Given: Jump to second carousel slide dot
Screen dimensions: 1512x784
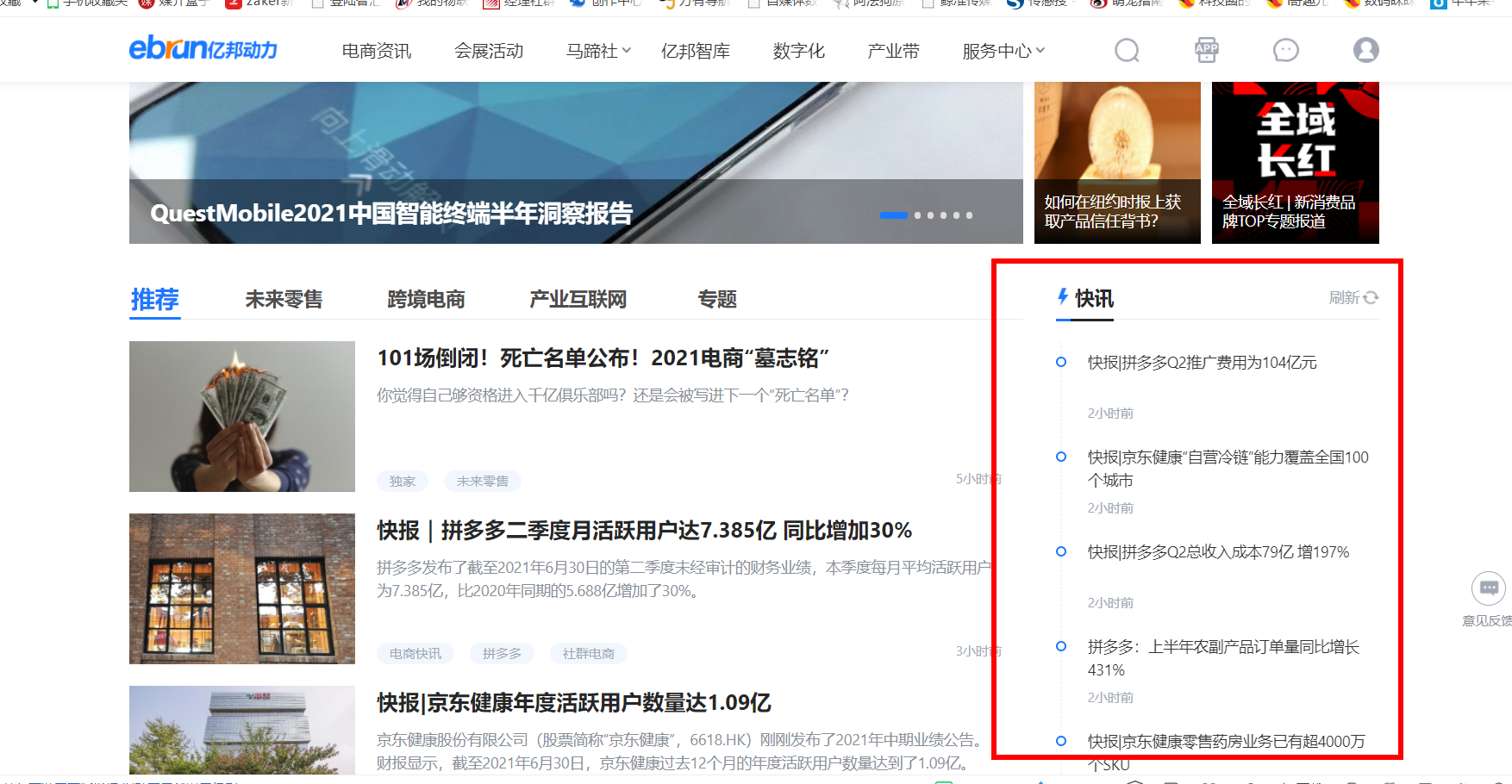Looking at the screenshot, I should [x=918, y=215].
